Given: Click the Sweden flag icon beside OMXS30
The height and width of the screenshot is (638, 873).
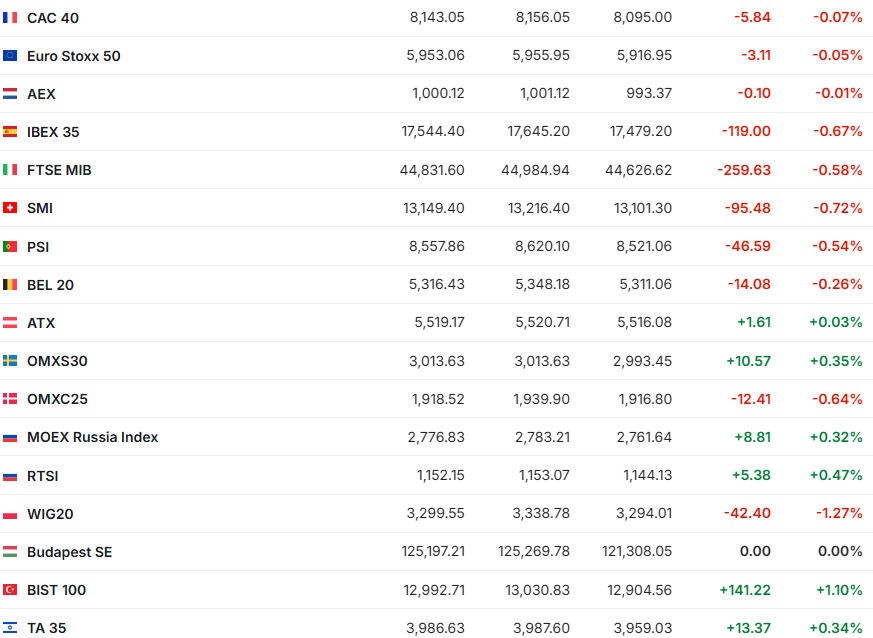Looking at the screenshot, I should tap(10, 361).
